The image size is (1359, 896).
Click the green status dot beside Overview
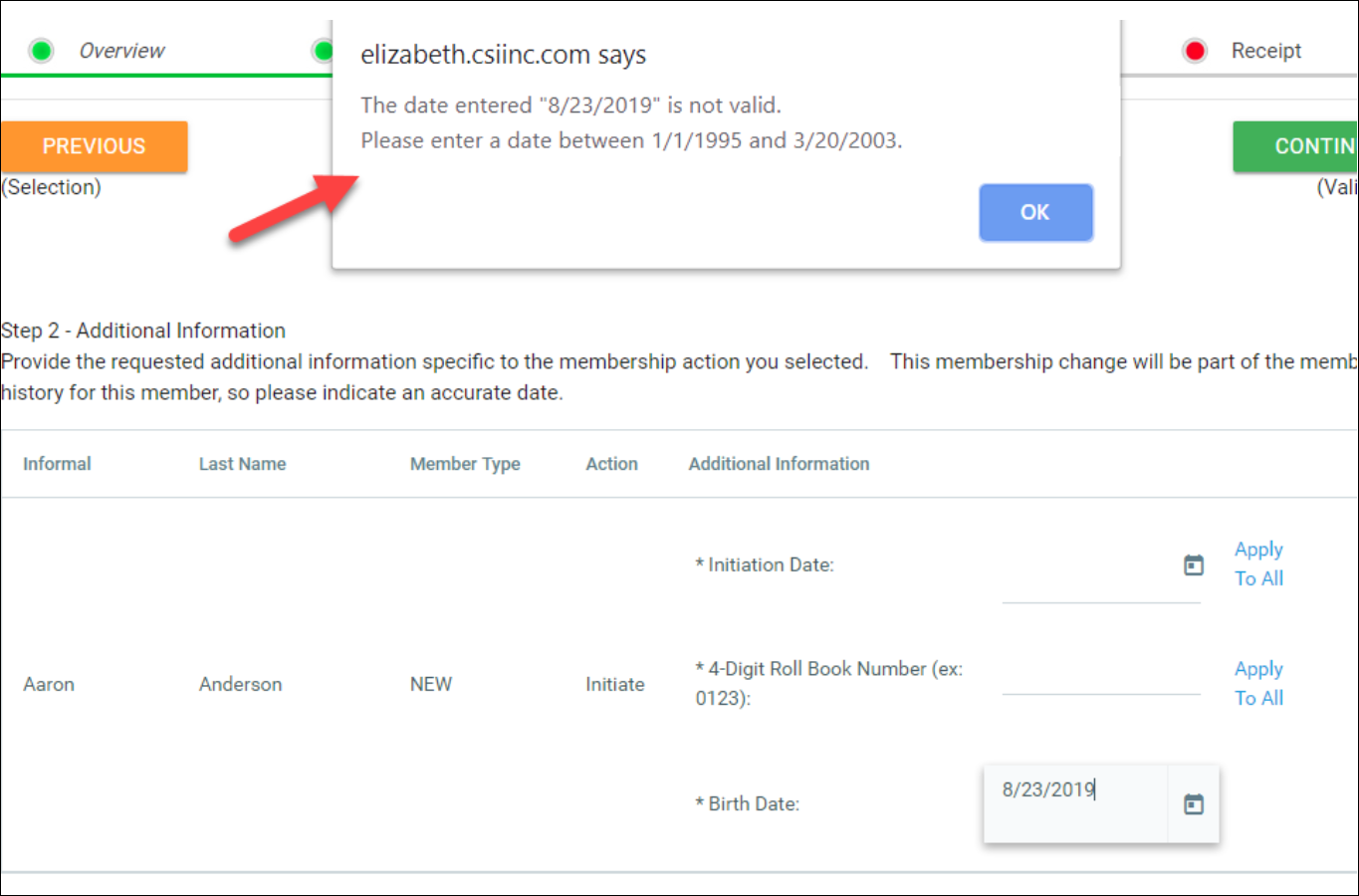(x=41, y=51)
